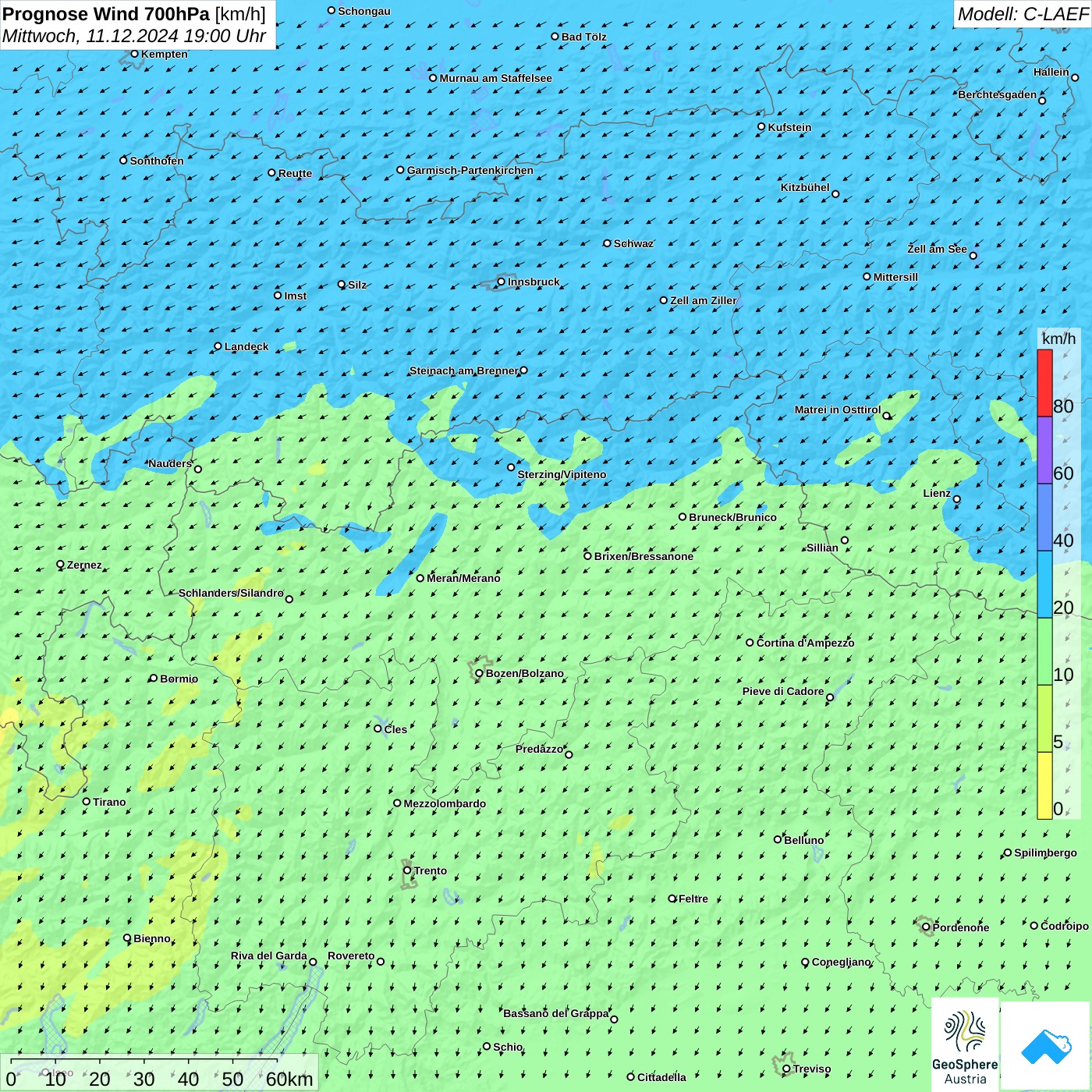Click the 'Mezzolombardo' label

[x=445, y=803]
